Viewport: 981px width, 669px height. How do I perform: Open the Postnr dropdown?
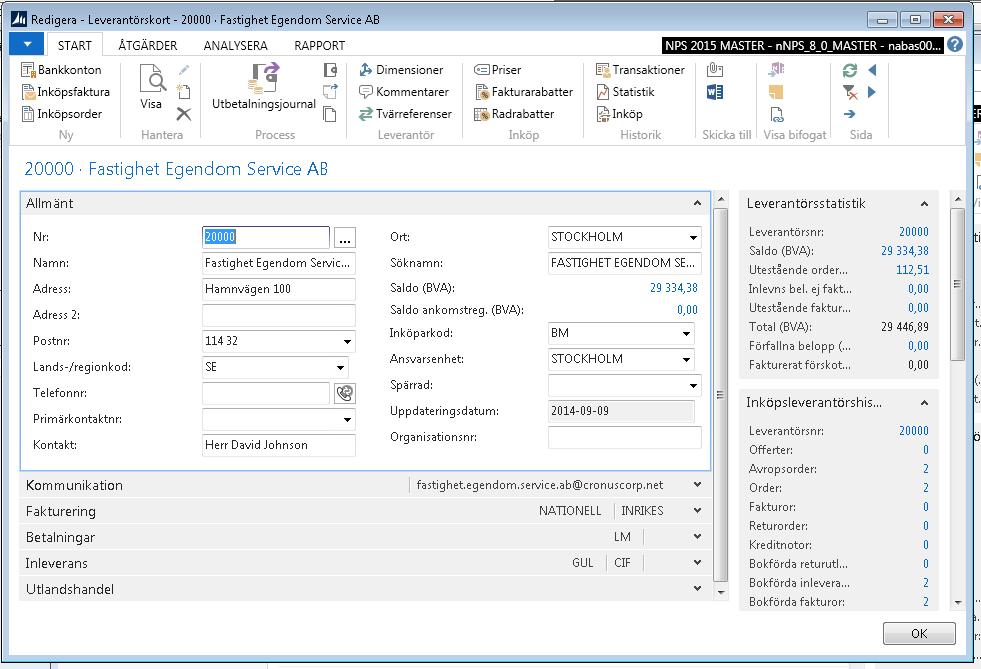(347, 342)
